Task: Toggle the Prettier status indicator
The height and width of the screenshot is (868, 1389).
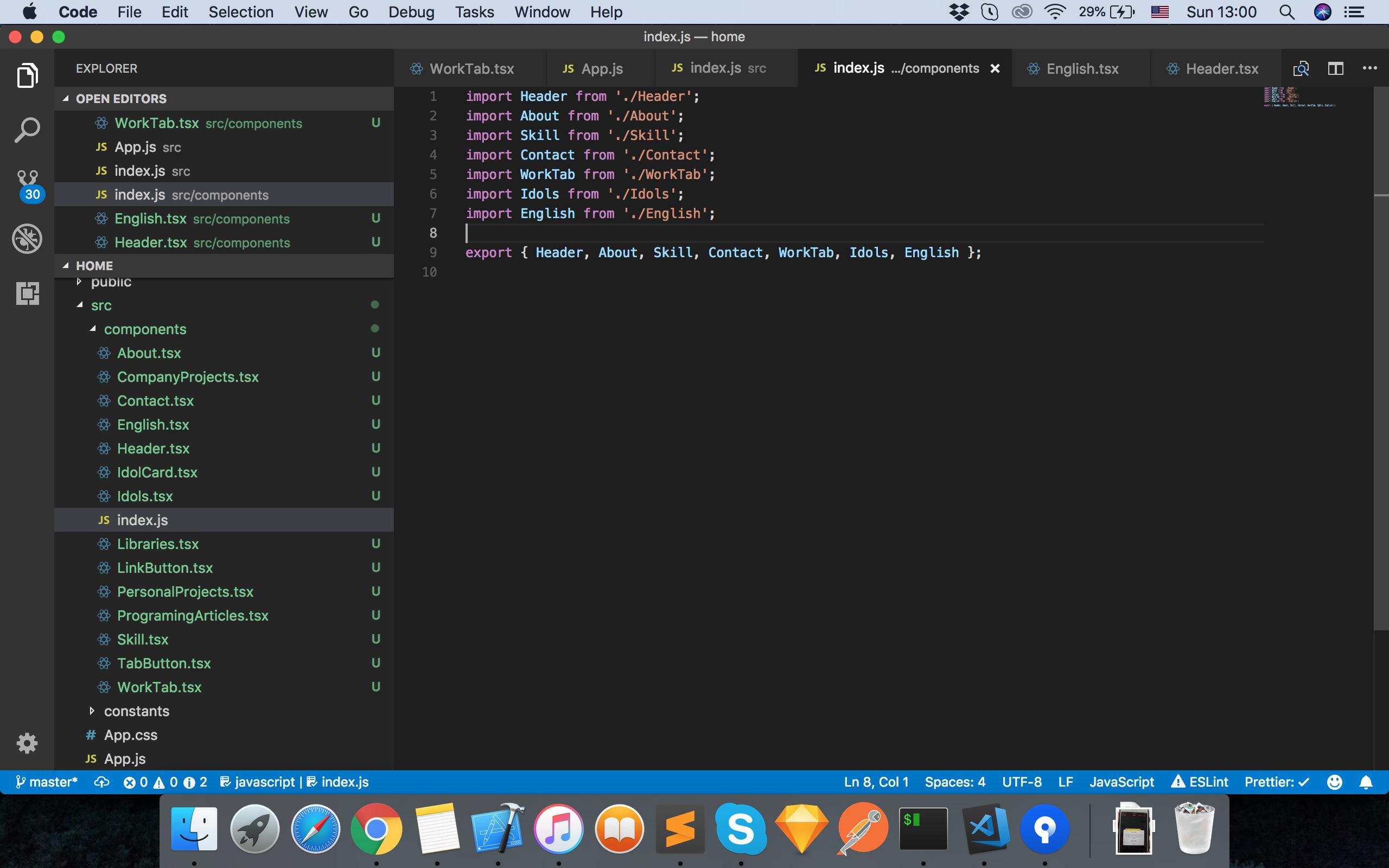Action: (1277, 782)
